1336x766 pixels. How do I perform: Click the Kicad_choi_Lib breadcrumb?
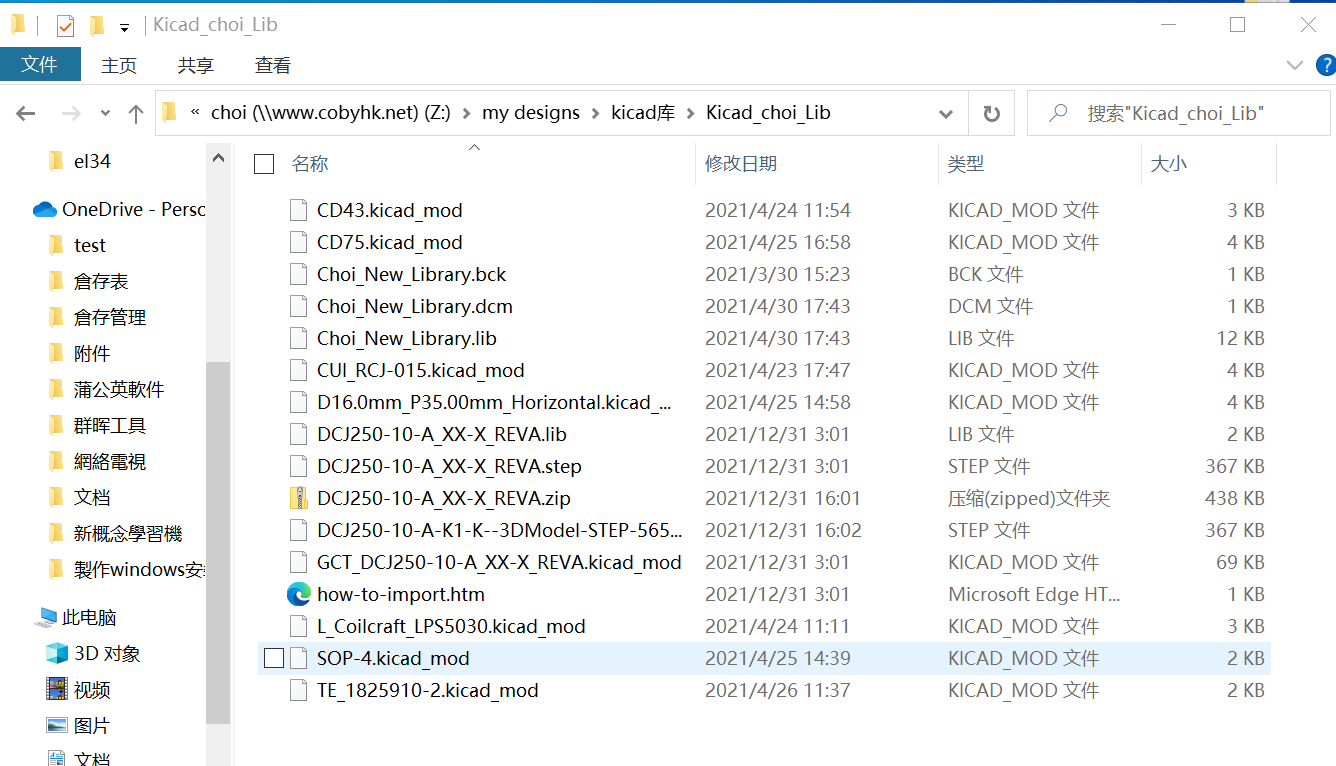[x=768, y=113]
